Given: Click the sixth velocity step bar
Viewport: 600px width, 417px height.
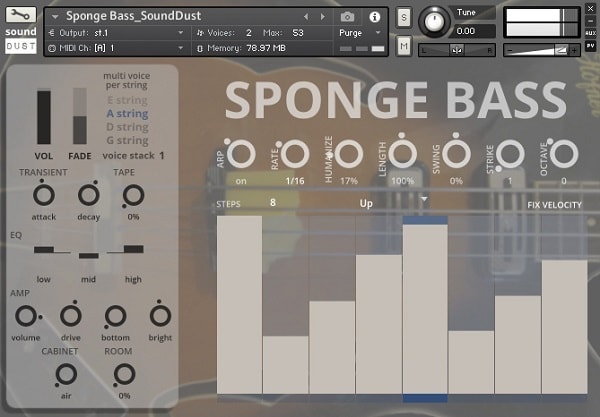Looking at the screenshot, I should 471,362.
